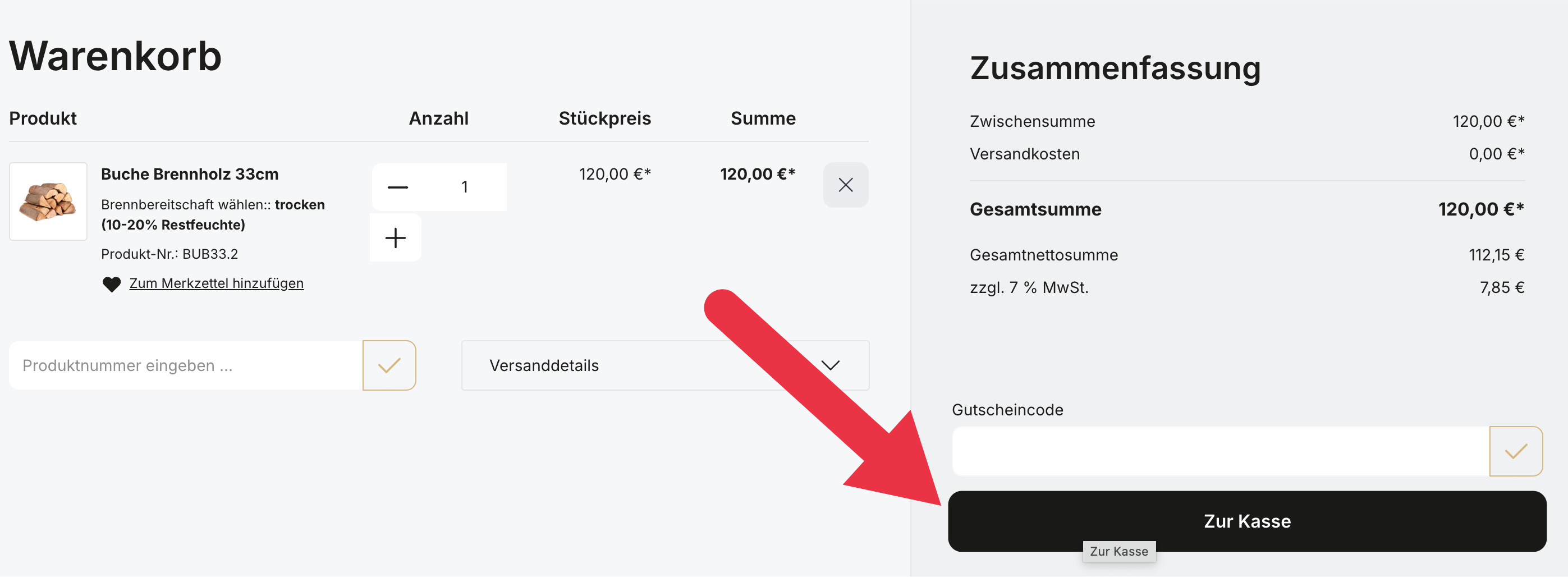Select the quantity field showing 1
1568x577 pixels.
[x=465, y=187]
